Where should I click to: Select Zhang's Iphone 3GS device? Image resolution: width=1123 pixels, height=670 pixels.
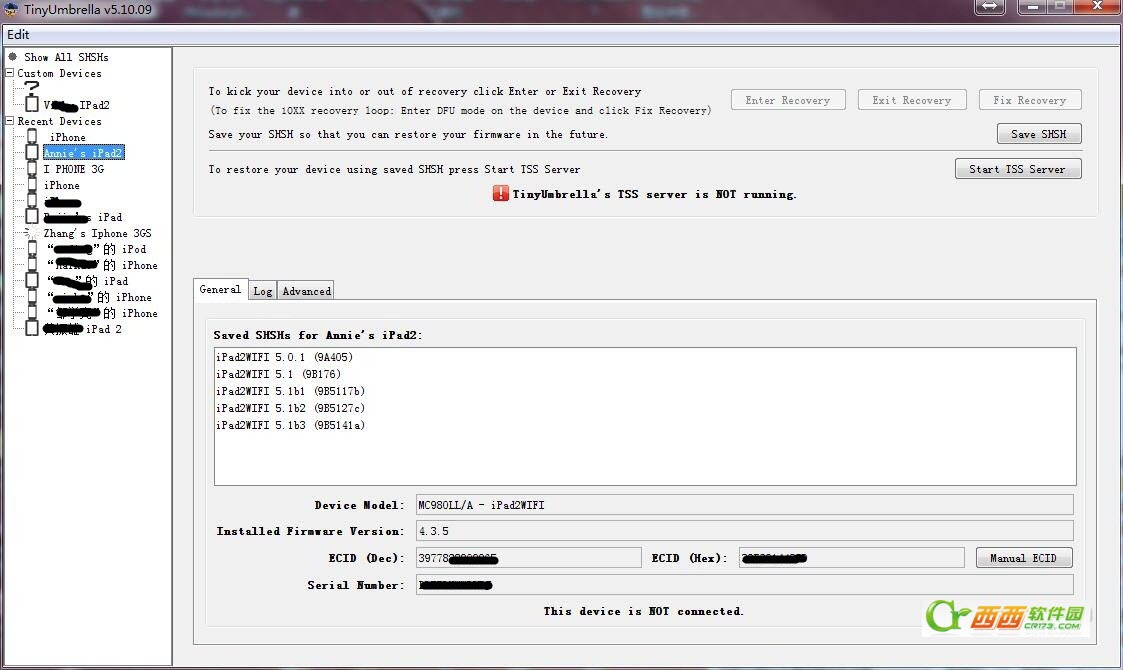click(x=97, y=233)
